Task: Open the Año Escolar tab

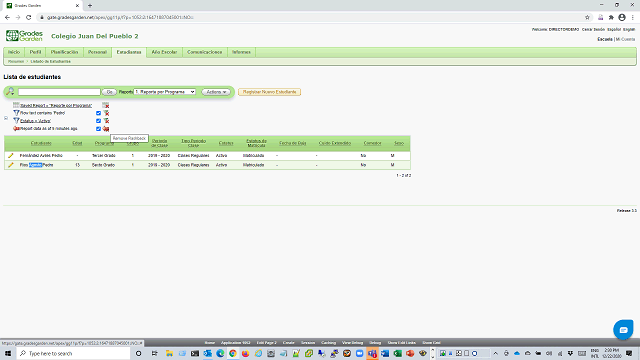Action: coord(164,52)
